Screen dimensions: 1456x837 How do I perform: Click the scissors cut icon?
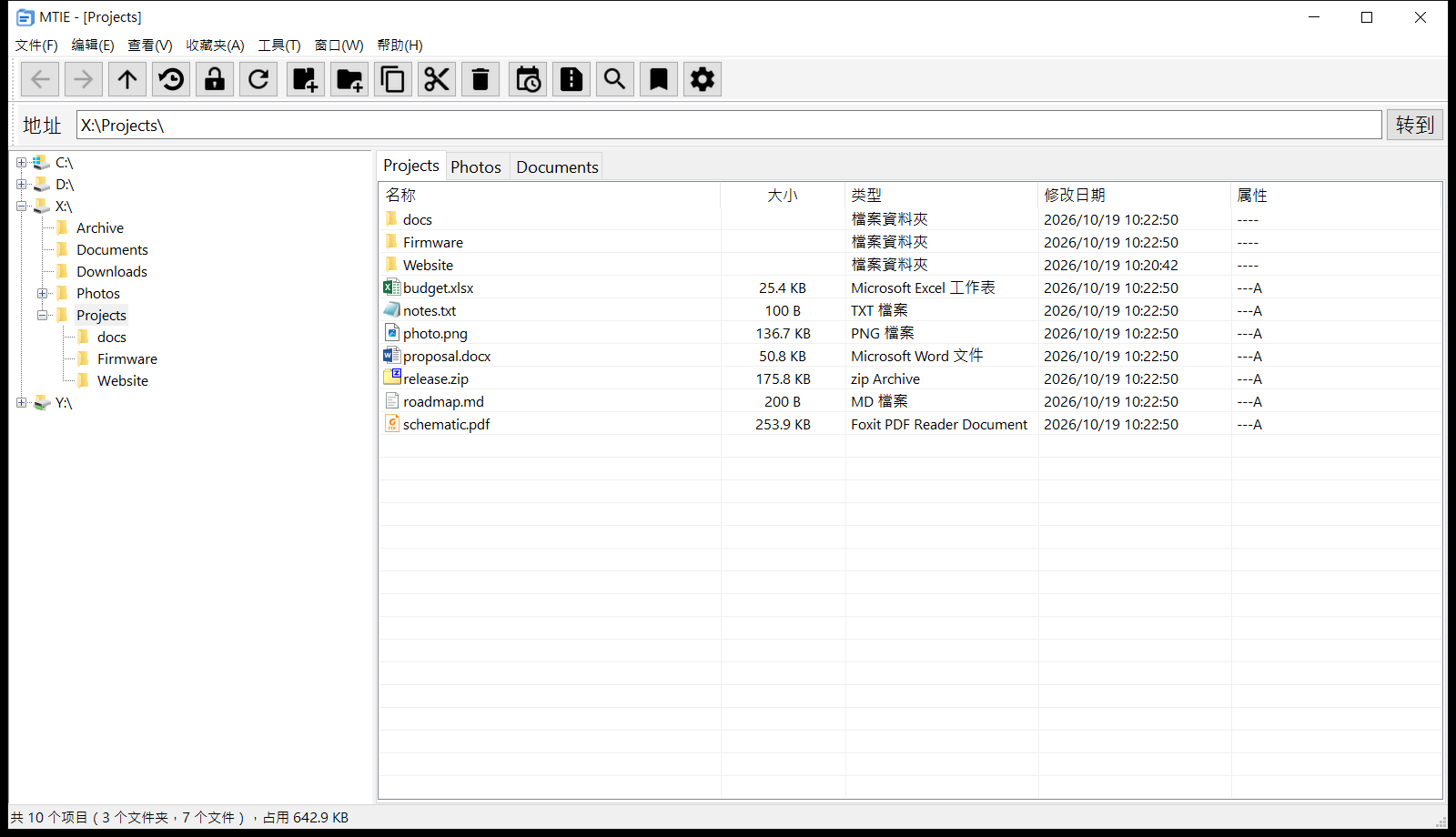coord(437,79)
